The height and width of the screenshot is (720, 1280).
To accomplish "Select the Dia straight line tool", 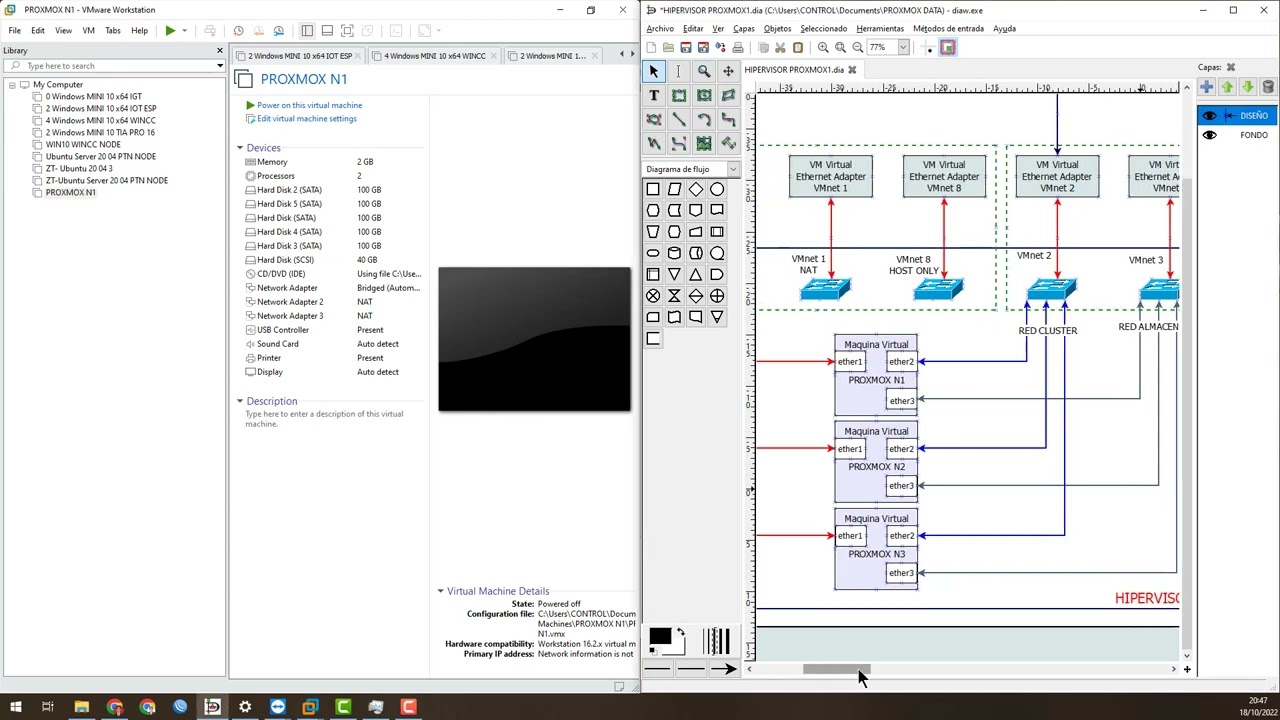I will [x=678, y=120].
